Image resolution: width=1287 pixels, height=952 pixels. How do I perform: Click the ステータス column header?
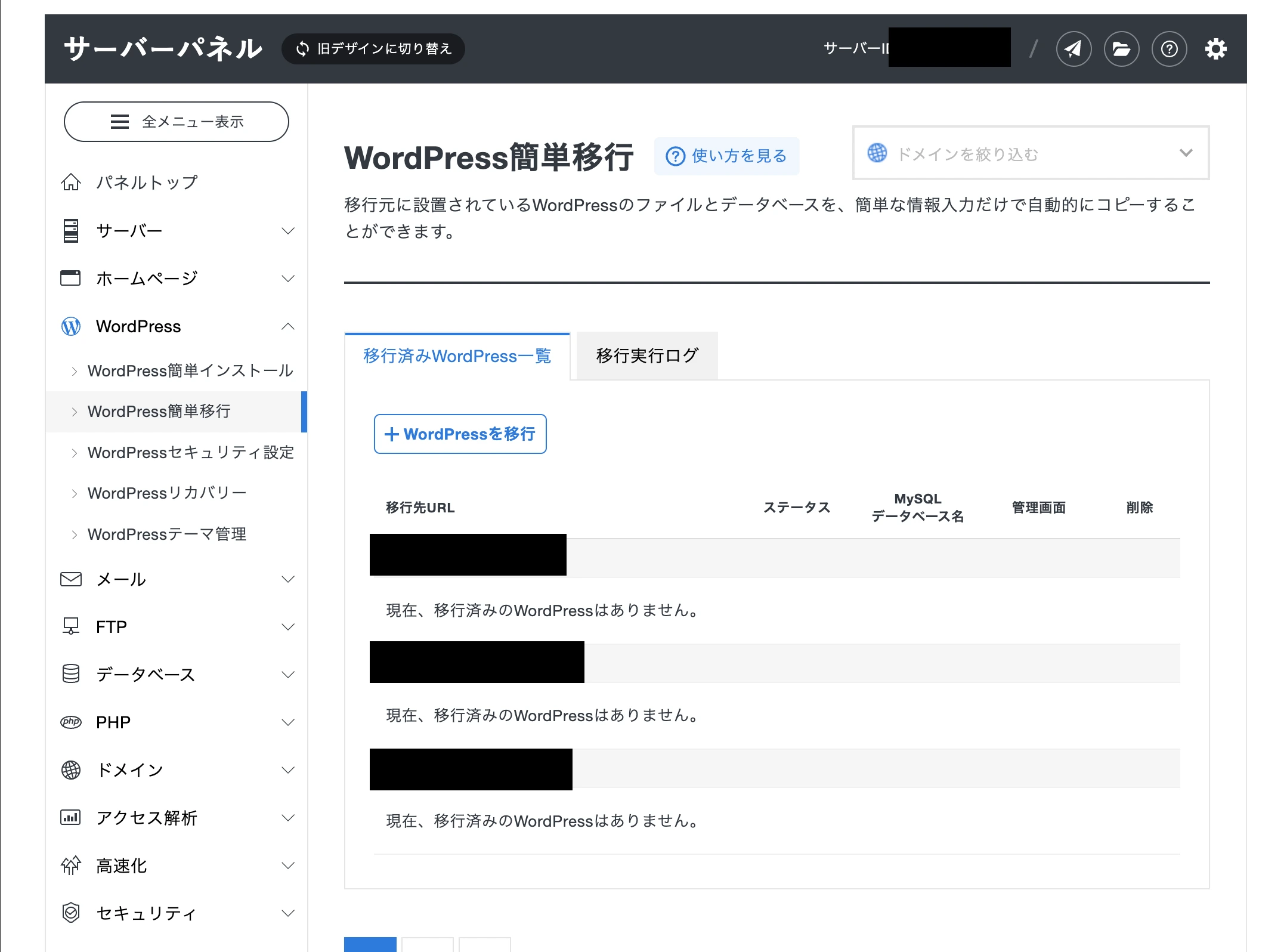[x=797, y=508]
